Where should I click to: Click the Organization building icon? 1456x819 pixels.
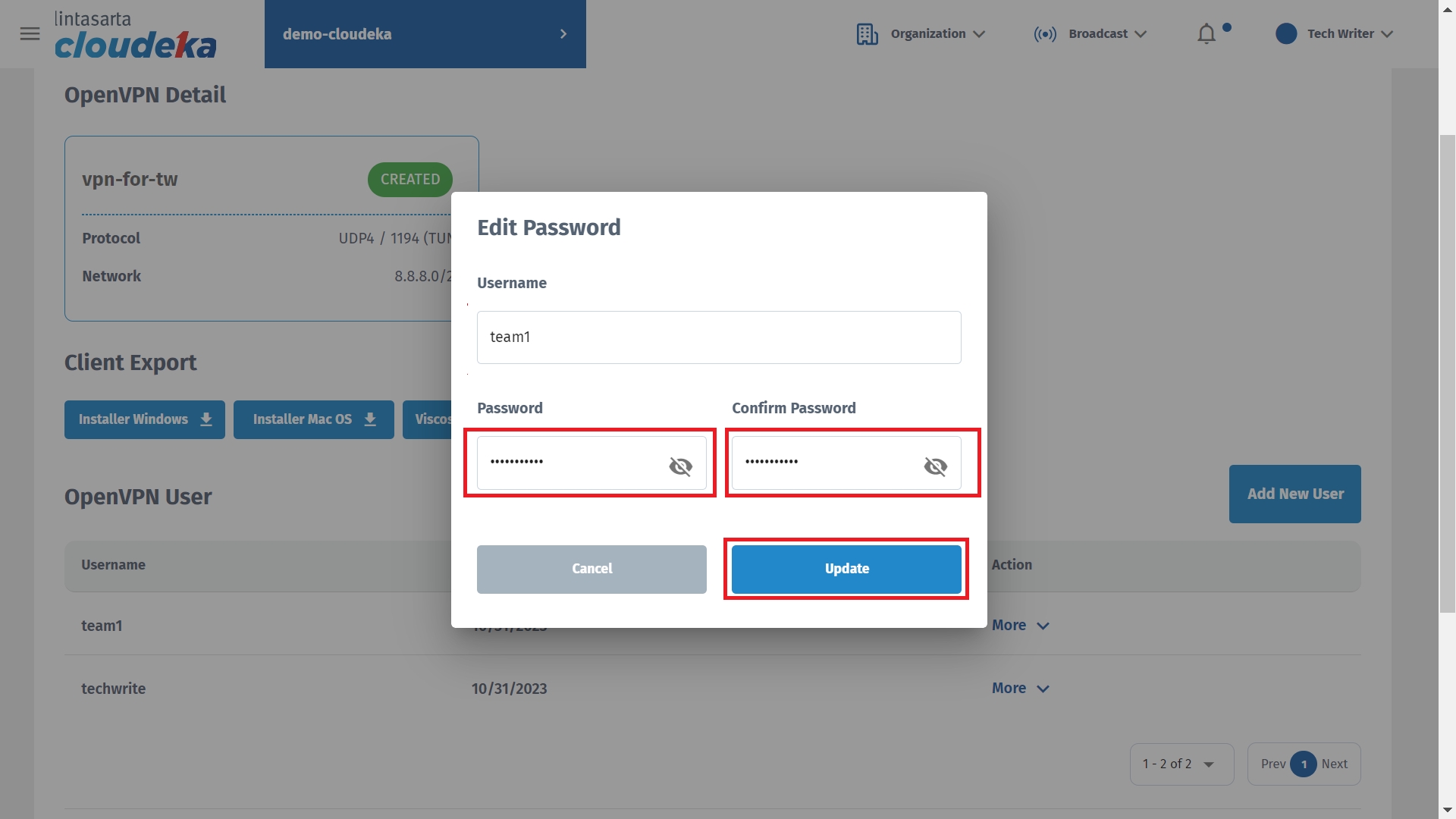point(867,34)
